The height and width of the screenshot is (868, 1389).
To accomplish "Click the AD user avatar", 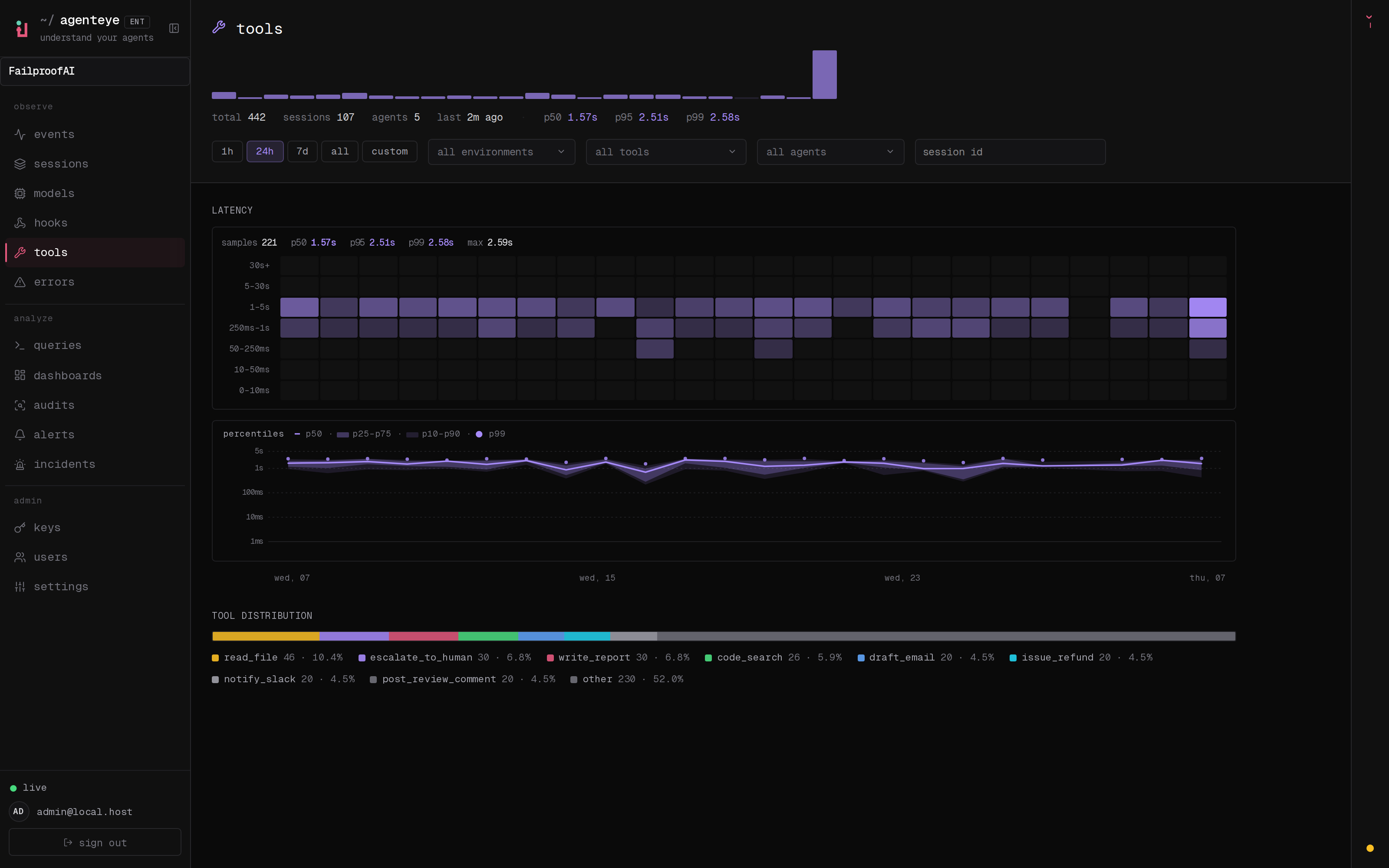I will tap(19, 811).
